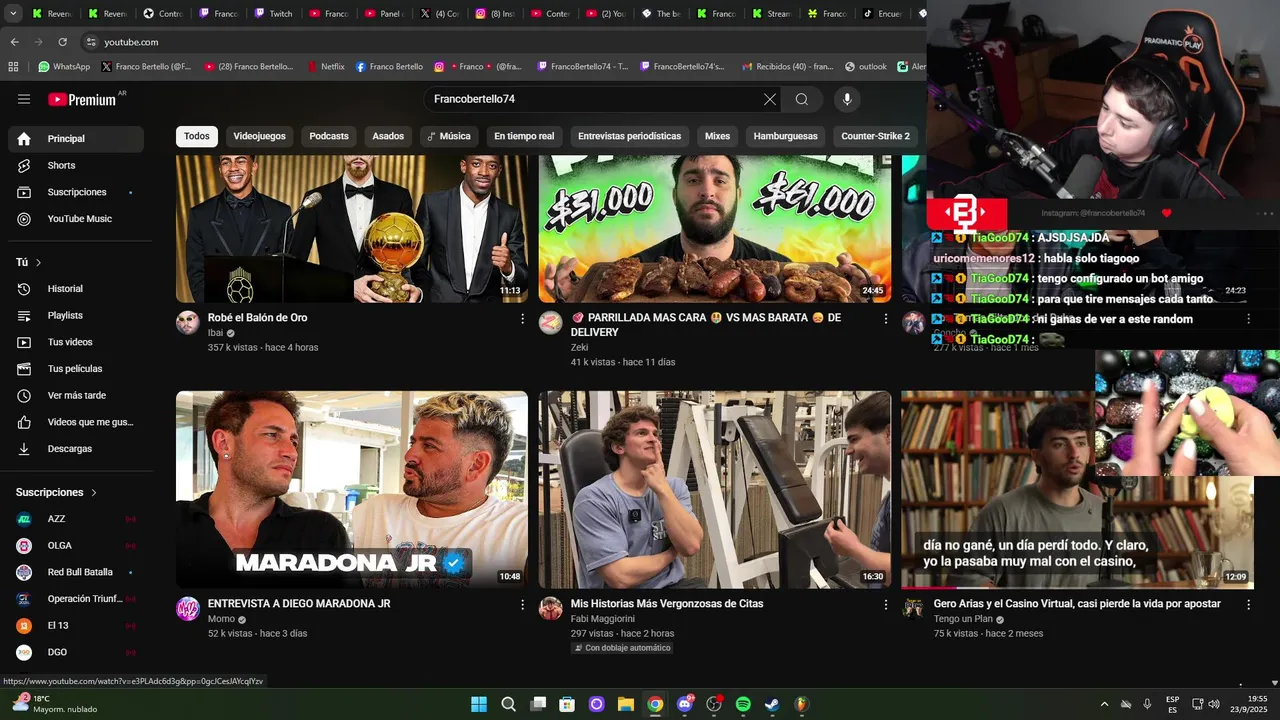
Task: Open the Netflix bookmark
Action: pos(325,67)
